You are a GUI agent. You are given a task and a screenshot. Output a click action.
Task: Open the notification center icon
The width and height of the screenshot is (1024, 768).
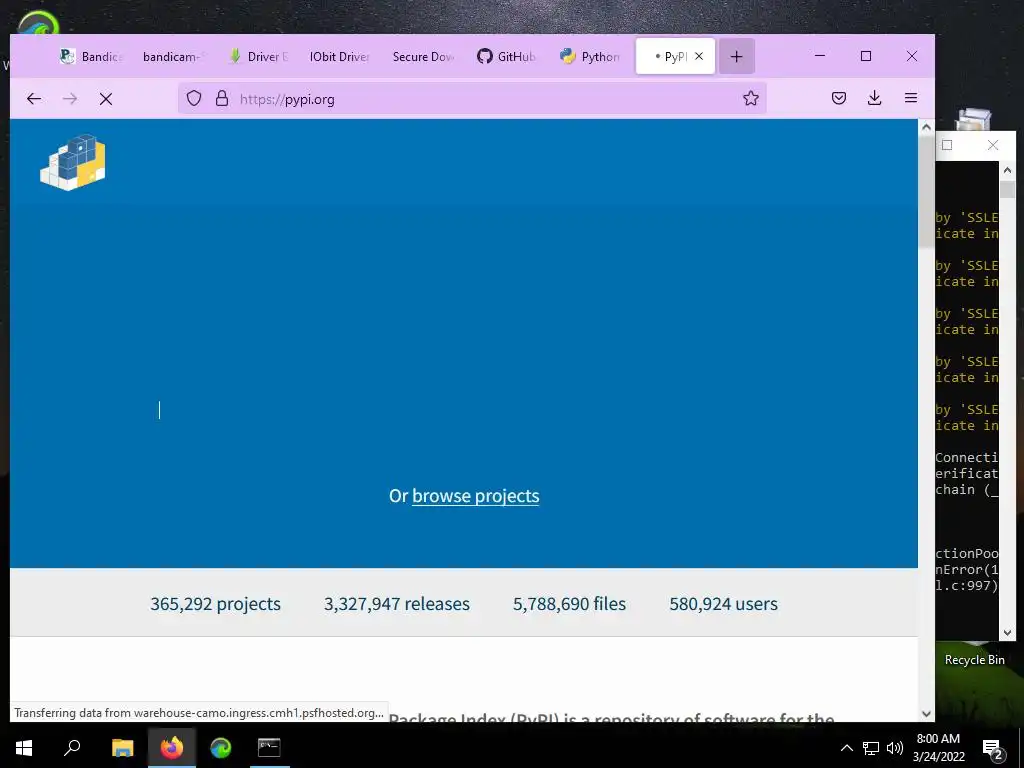point(993,749)
